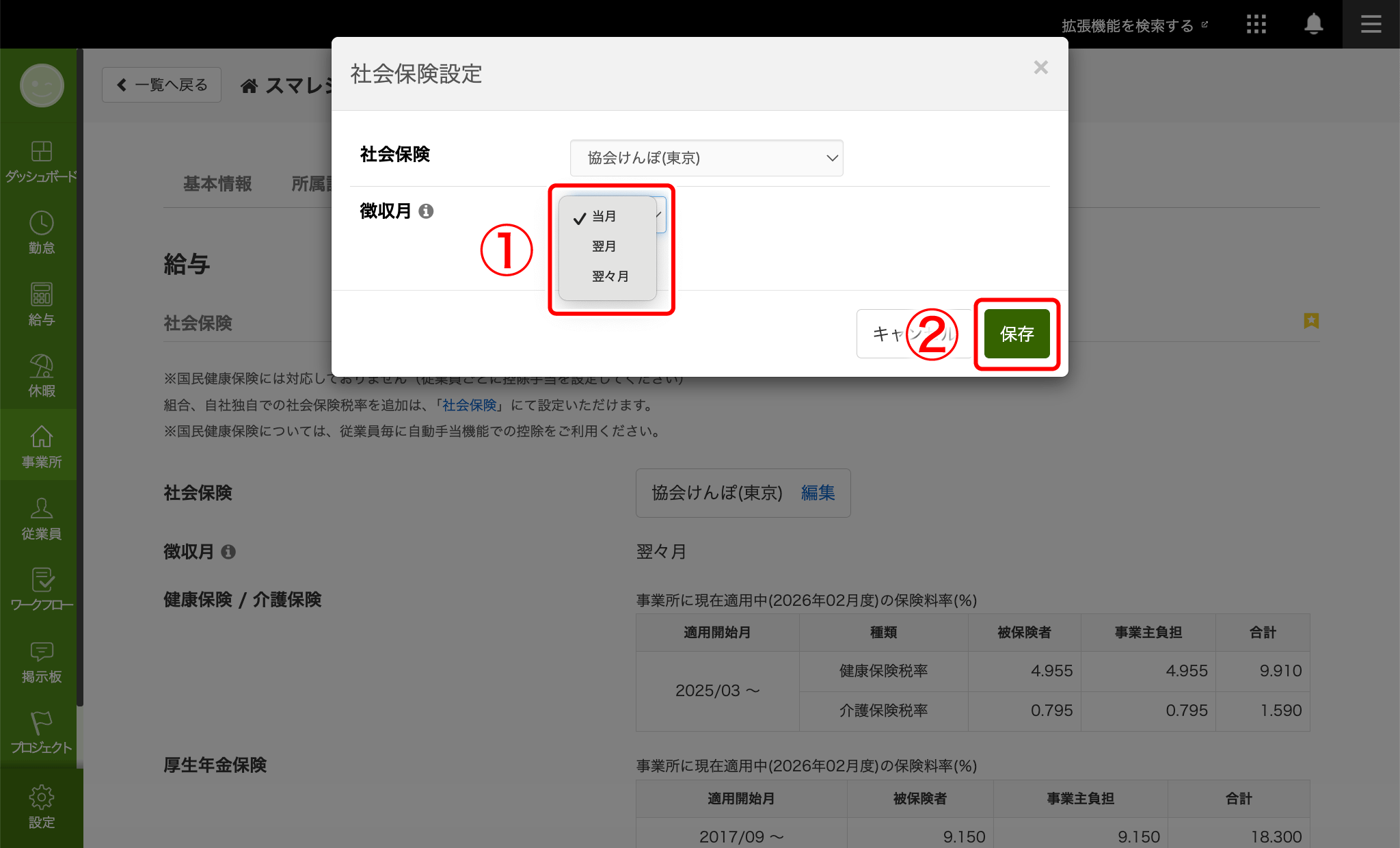1400x848 pixels.
Task: Select 当月 option in dropdown list
Action: 604,217
